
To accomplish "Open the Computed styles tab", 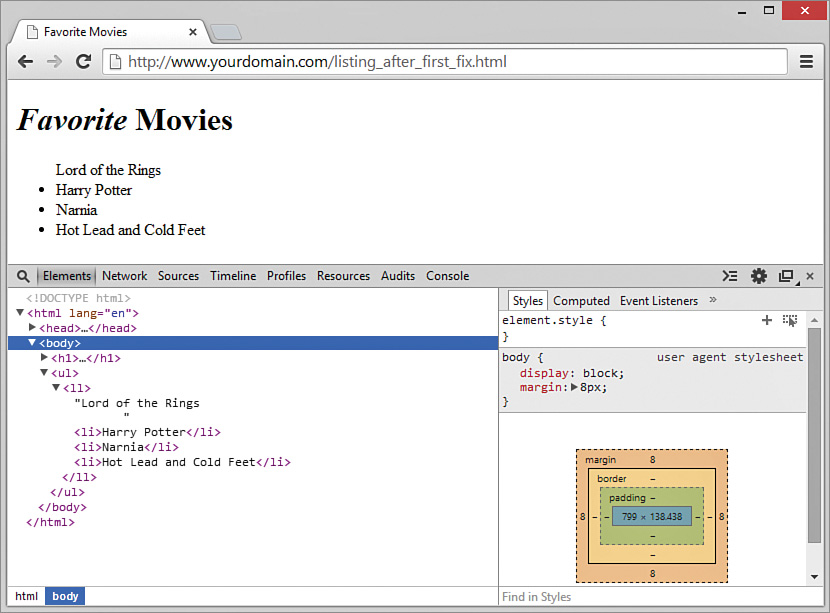I will click(x=581, y=300).
